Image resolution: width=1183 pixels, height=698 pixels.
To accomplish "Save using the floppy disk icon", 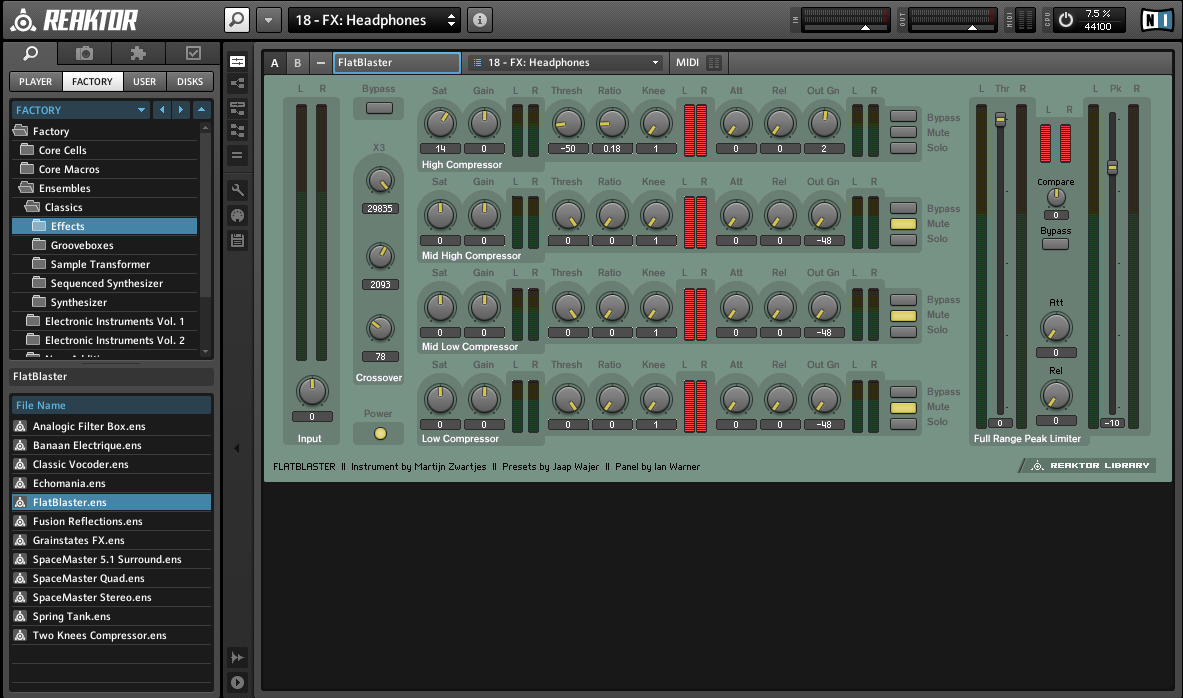I will pyautogui.click(x=237, y=241).
